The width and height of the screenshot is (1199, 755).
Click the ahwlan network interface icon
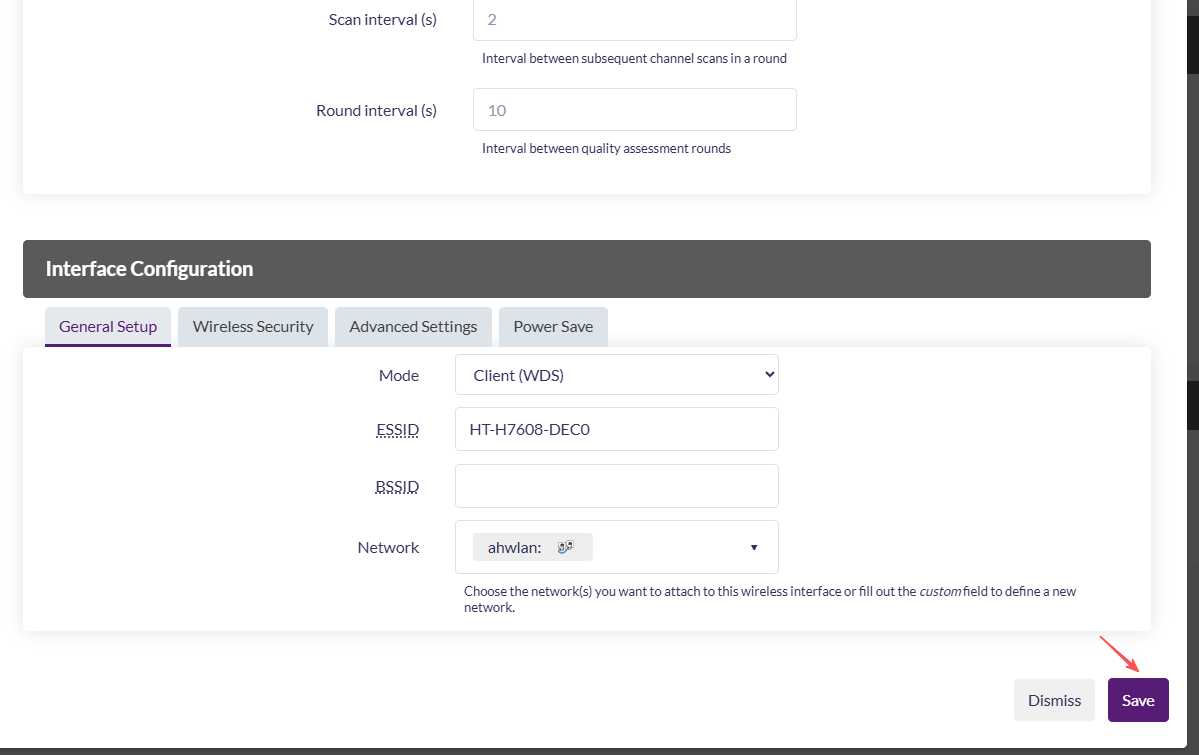coord(565,547)
